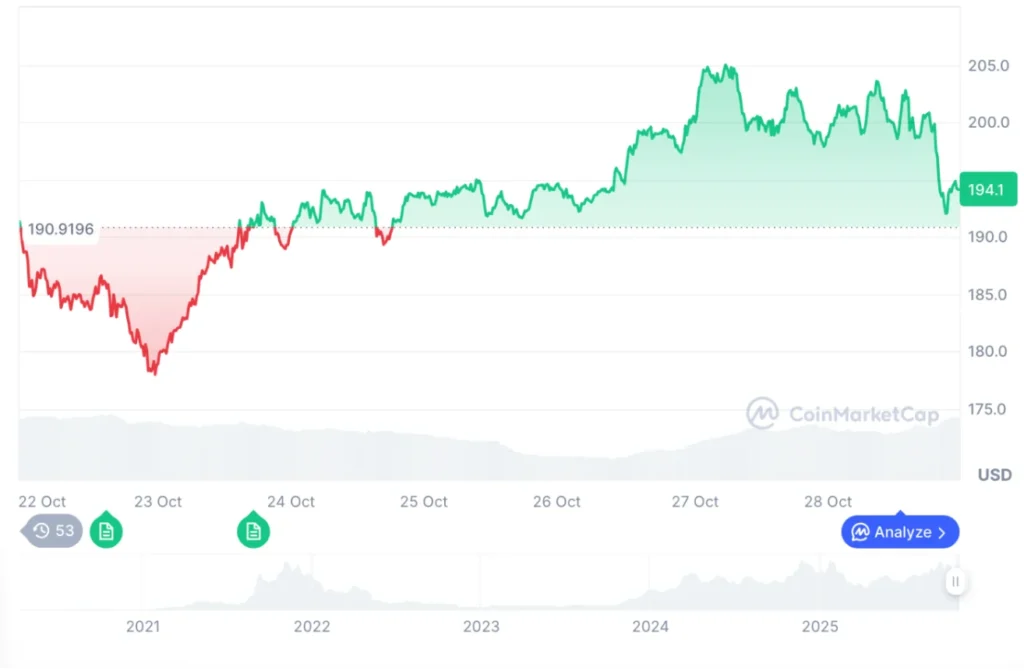1024x671 pixels.
Task: Select the 2023 label on the bottom timeline
Action: point(482,627)
